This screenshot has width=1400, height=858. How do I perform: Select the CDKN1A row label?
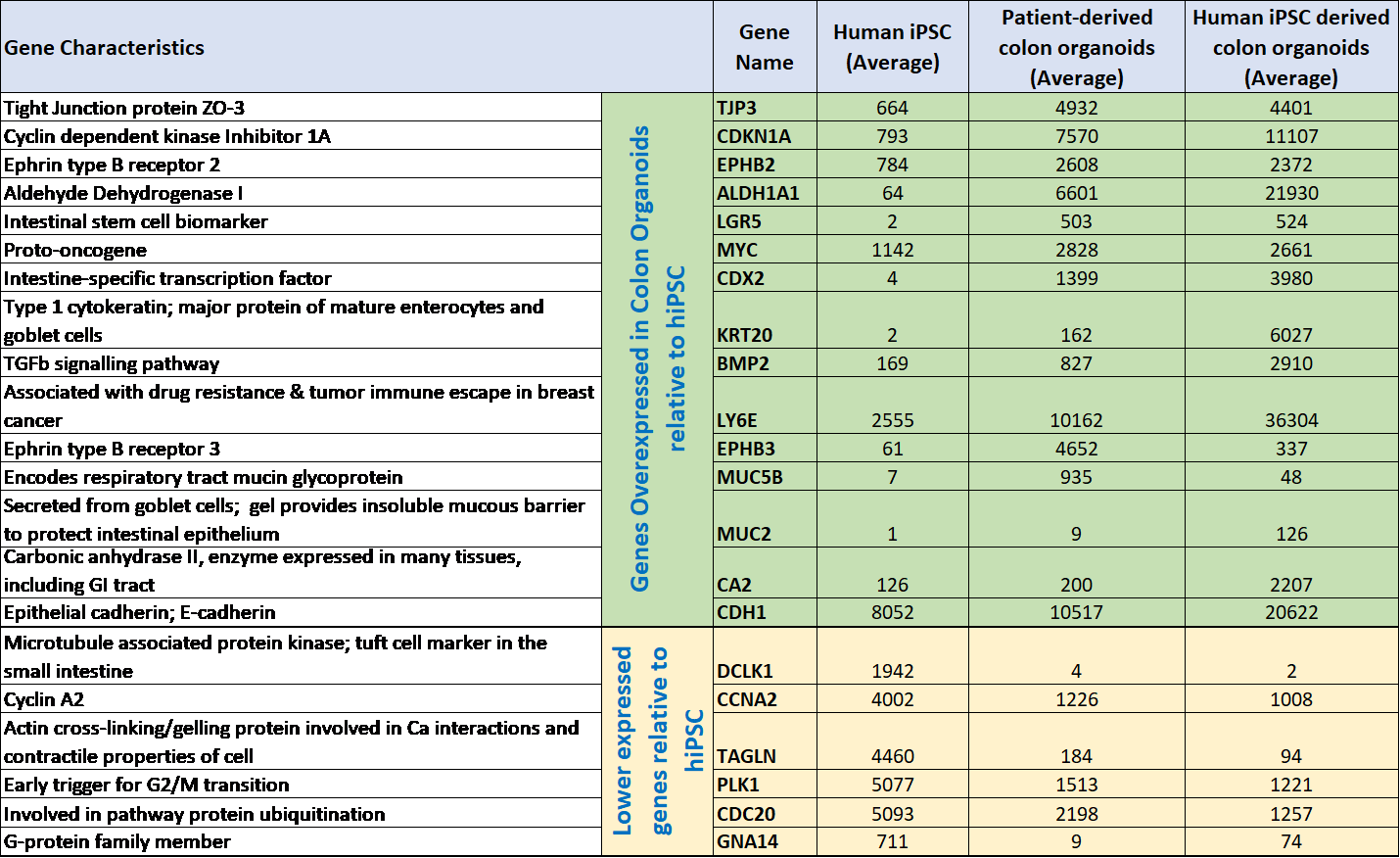point(764,136)
